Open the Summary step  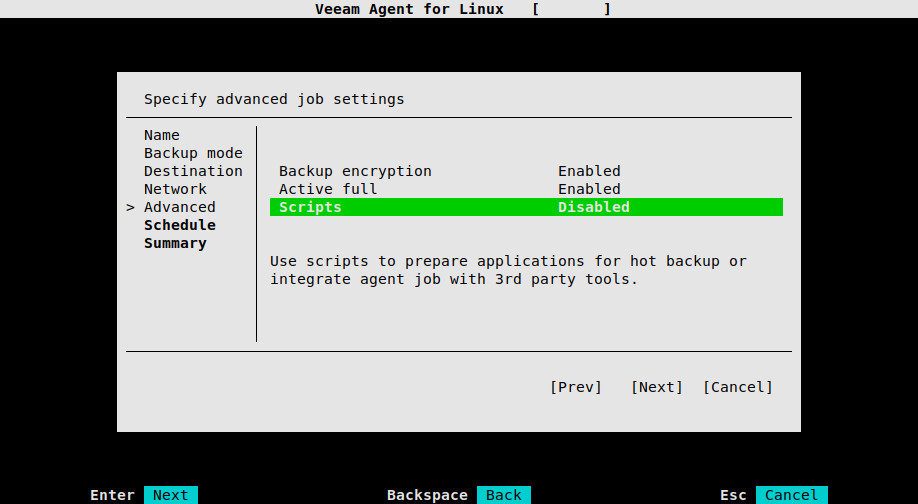[175, 244]
